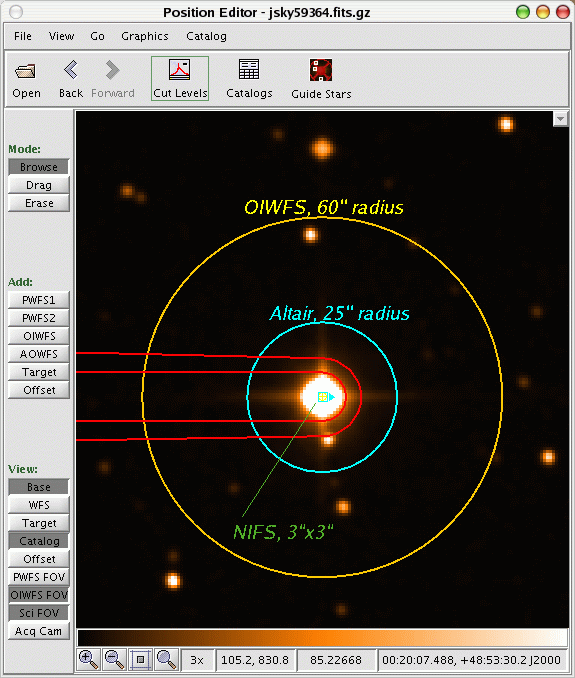Add a PWFS1 guide star

pyautogui.click(x=38, y=300)
